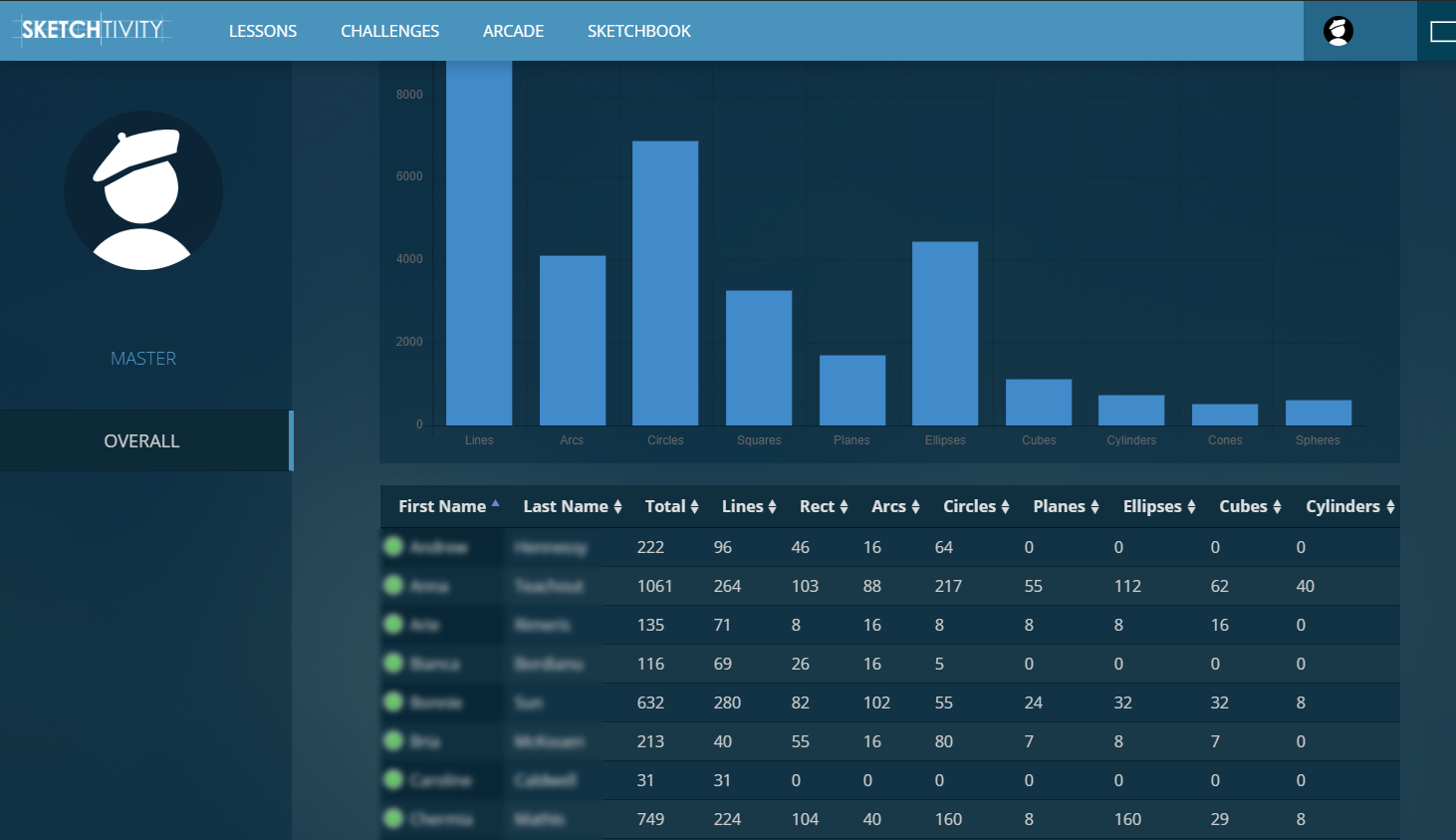The width and height of the screenshot is (1456, 840).
Task: Click the Planes bar in chart
Action: [x=852, y=391]
